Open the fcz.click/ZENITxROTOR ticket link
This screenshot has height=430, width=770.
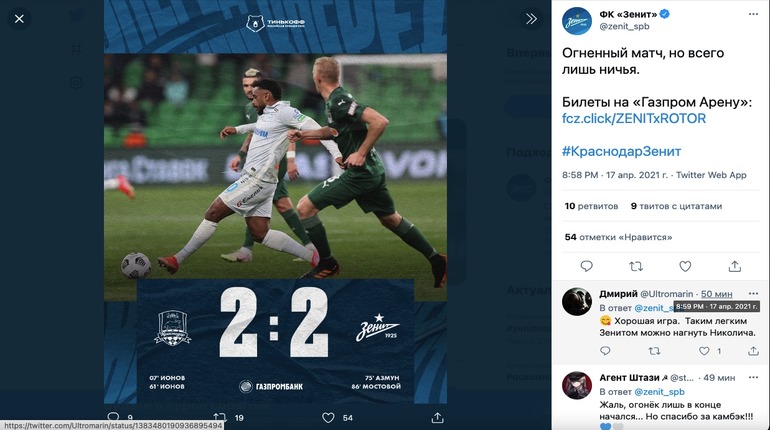click(x=634, y=118)
